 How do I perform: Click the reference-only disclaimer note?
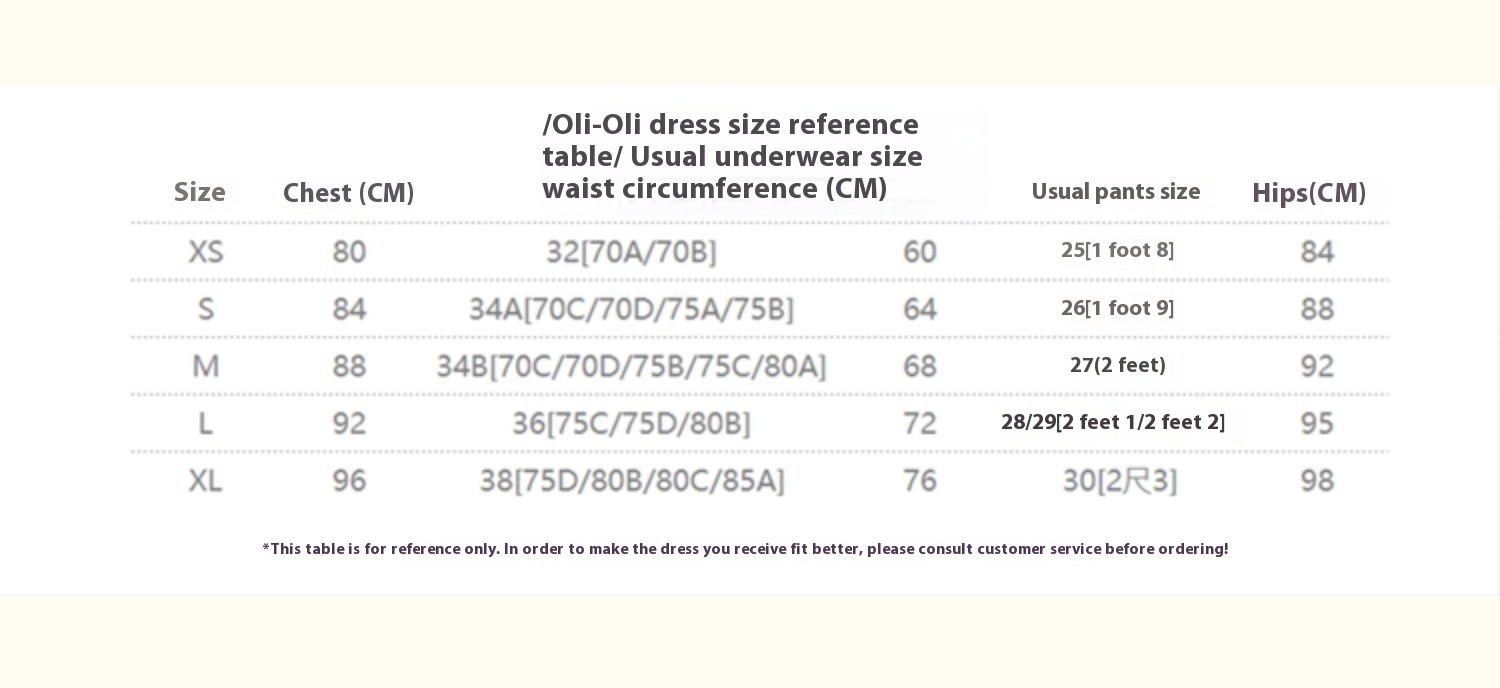[745, 549]
